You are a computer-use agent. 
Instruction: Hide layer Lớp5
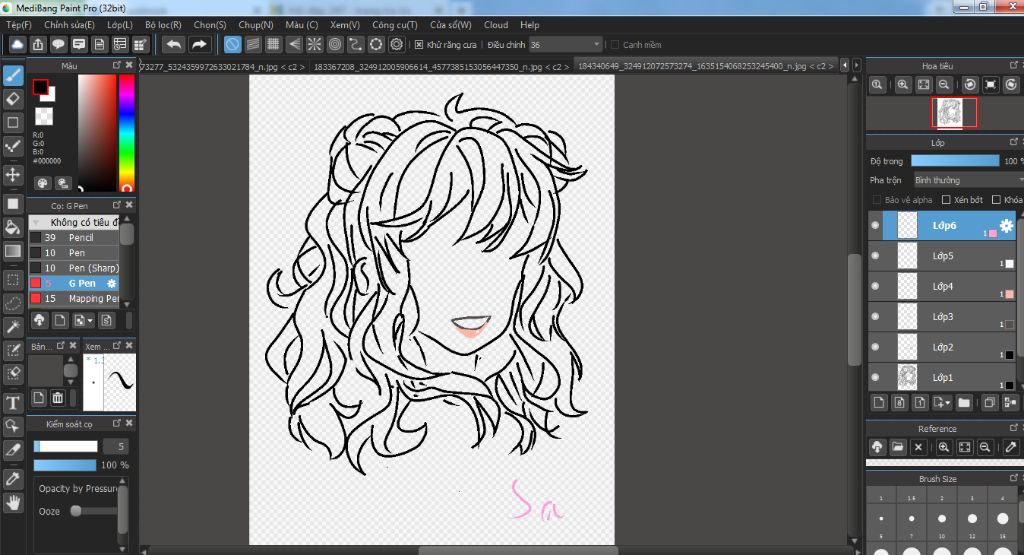pos(875,256)
